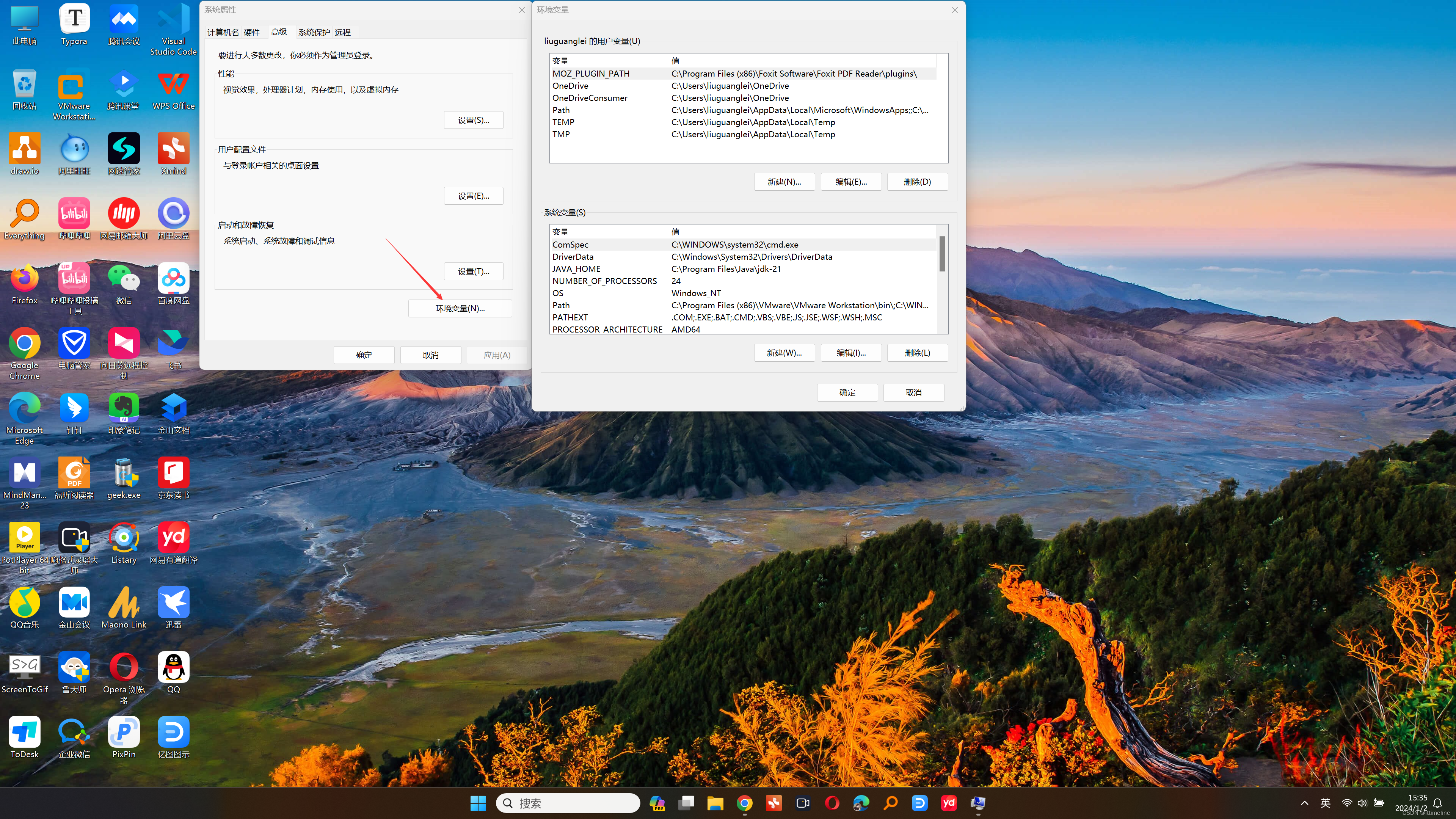Open VMware Workstation from taskbar

75,89
